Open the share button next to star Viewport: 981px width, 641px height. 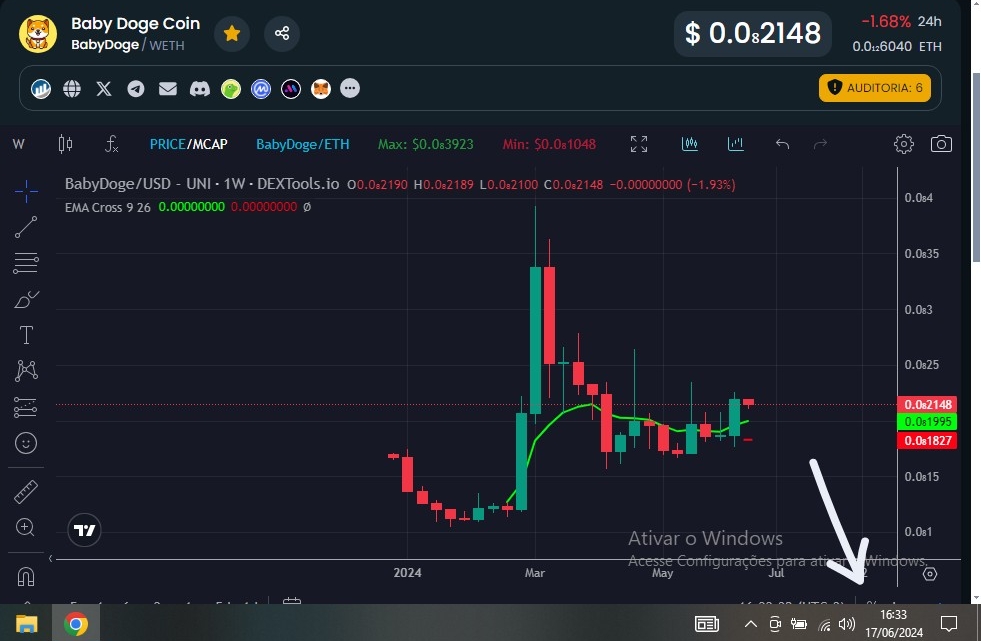pyautogui.click(x=282, y=33)
